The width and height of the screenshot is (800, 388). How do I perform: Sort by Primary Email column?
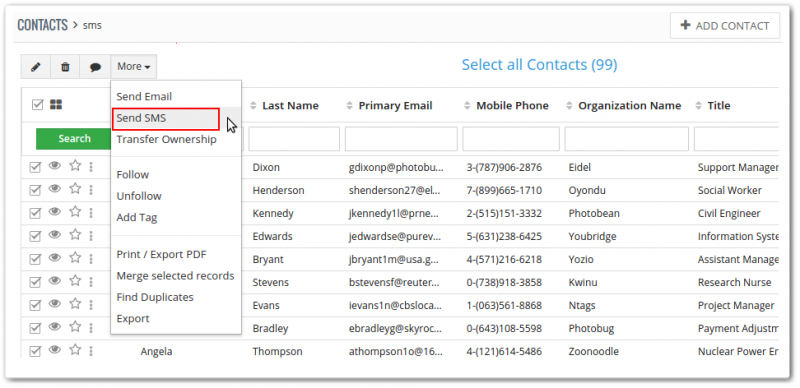pyautogui.click(x=395, y=106)
